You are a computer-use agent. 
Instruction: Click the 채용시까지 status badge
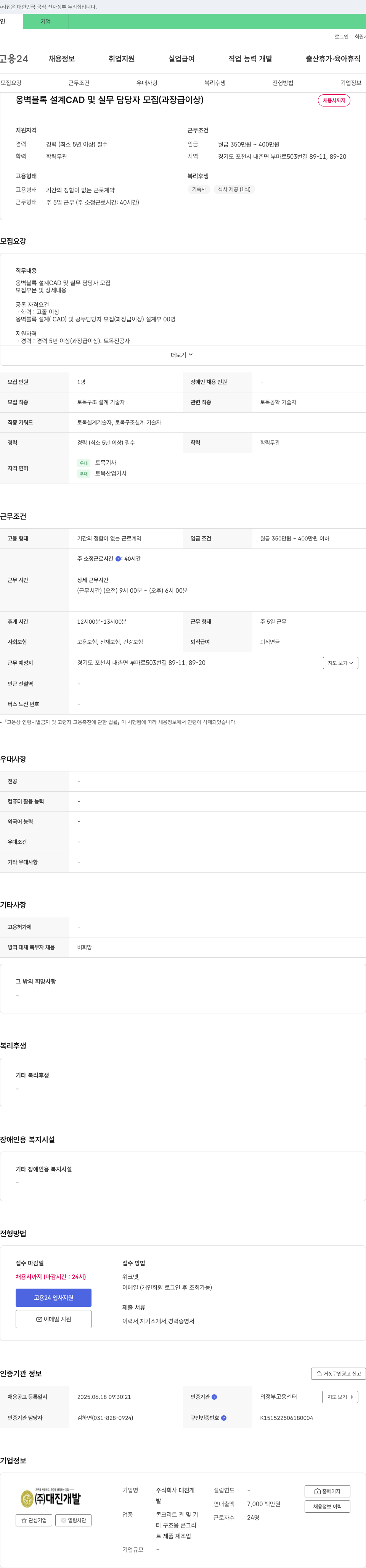tap(334, 100)
